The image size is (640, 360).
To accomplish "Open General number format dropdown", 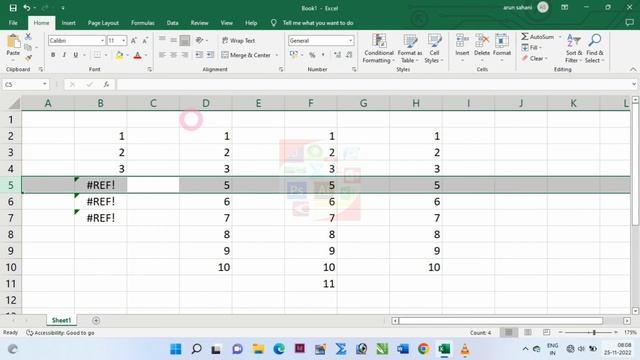I will coord(351,40).
